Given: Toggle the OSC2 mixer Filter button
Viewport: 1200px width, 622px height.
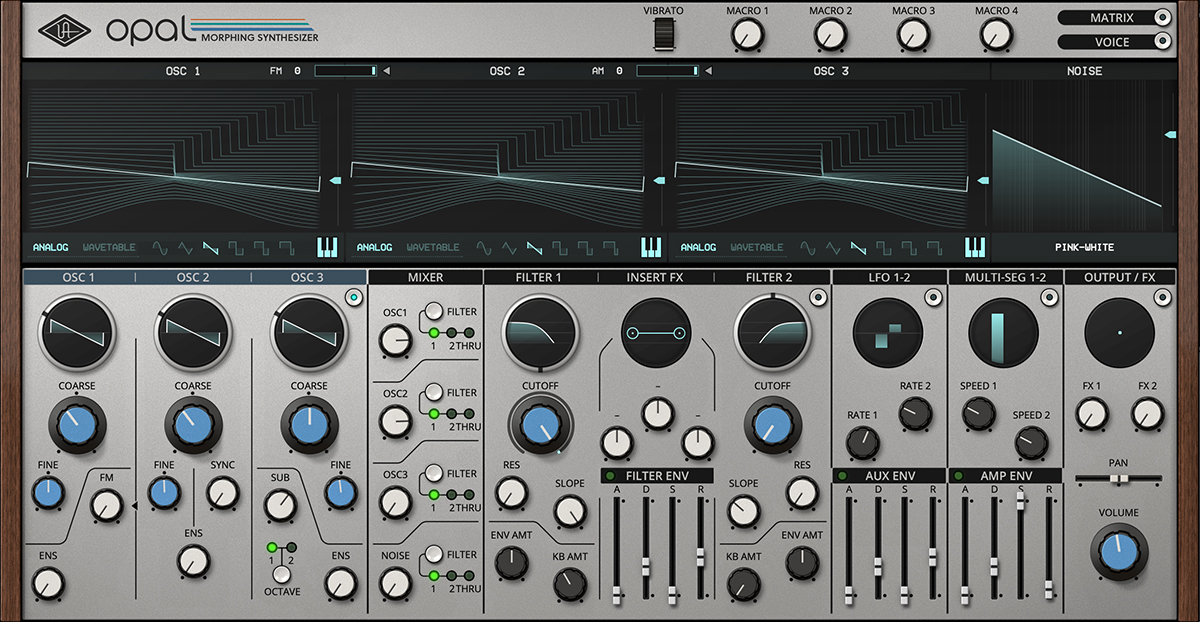Looking at the screenshot, I should click(x=434, y=393).
